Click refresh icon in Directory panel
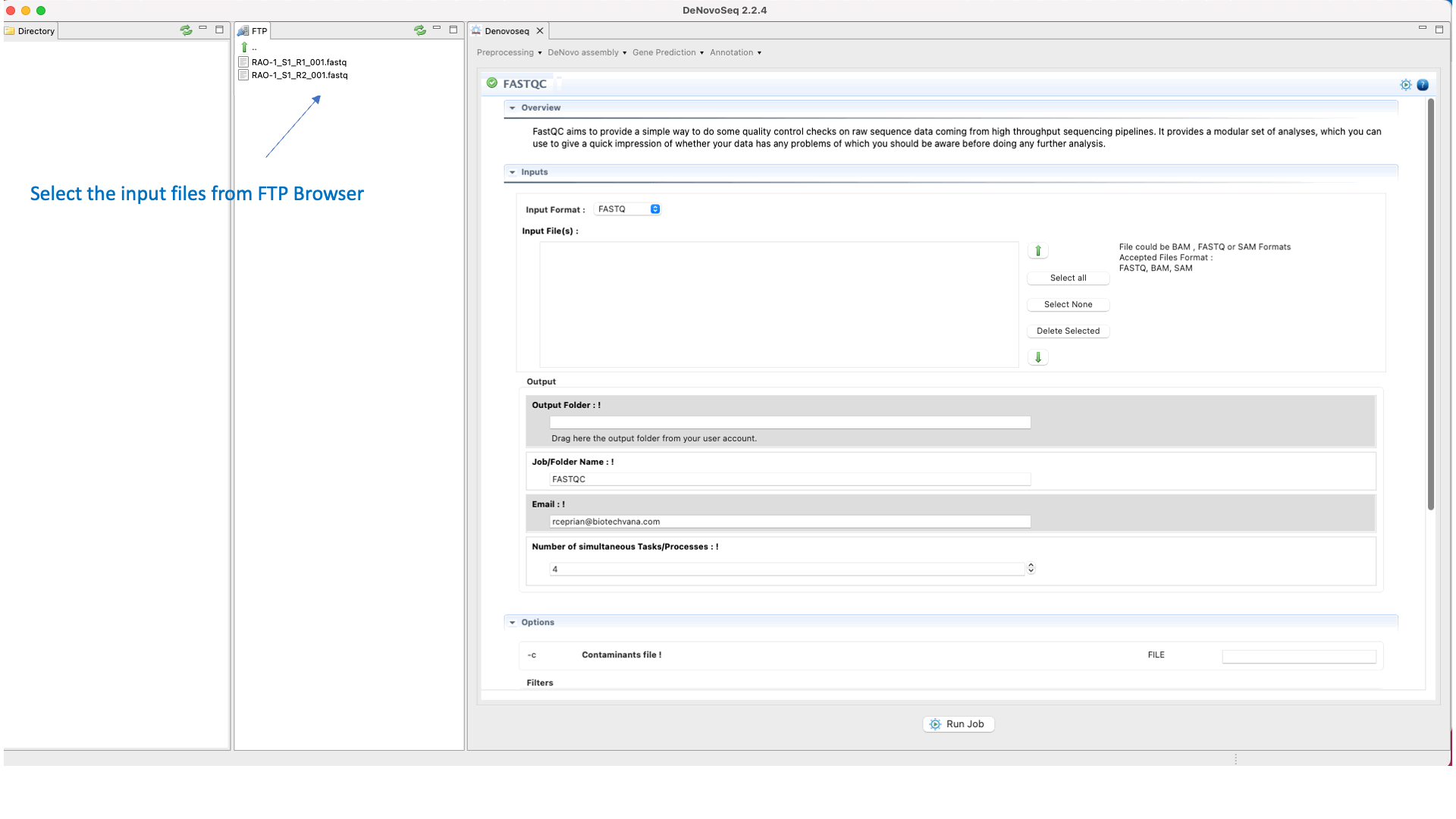The height and width of the screenshot is (819, 1456). tap(186, 30)
